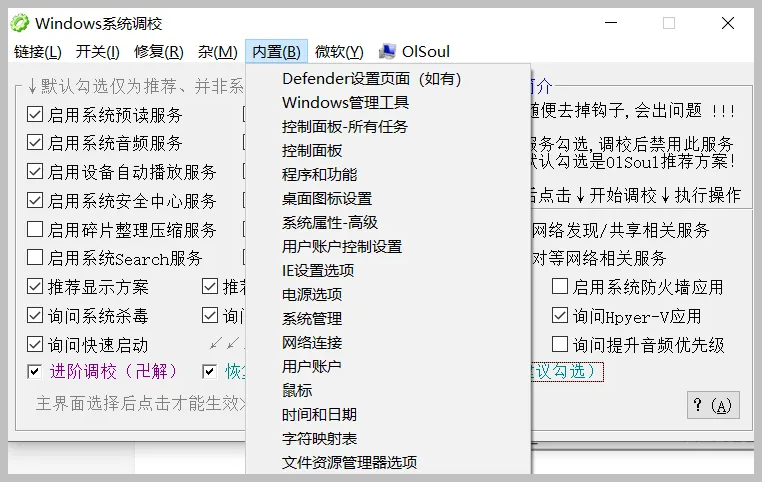Uncheck 询问系统杀毒 checkbox

tap(35, 315)
